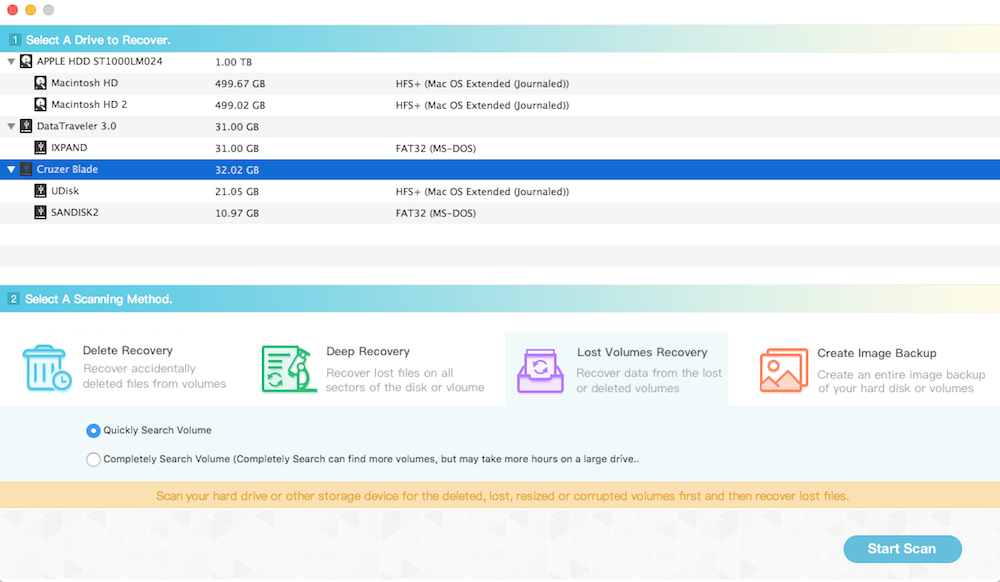Click the IXPAND volume icon
This screenshot has width=1000, height=582.
click(40, 148)
